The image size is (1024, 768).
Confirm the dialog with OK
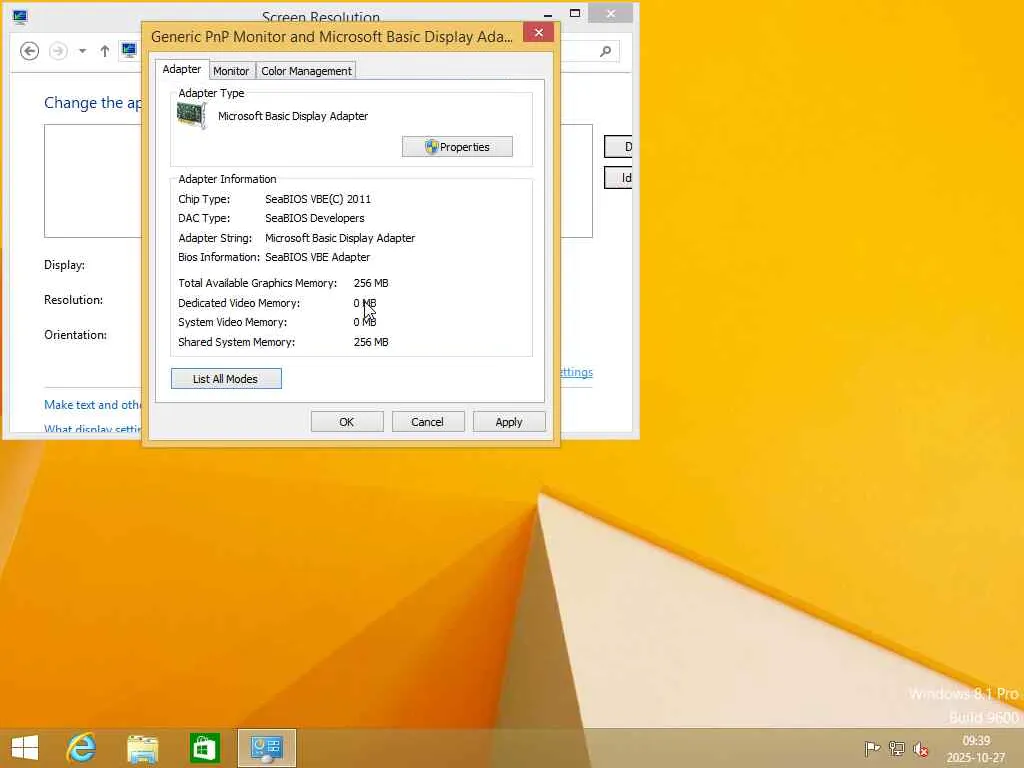pos(347,422)
